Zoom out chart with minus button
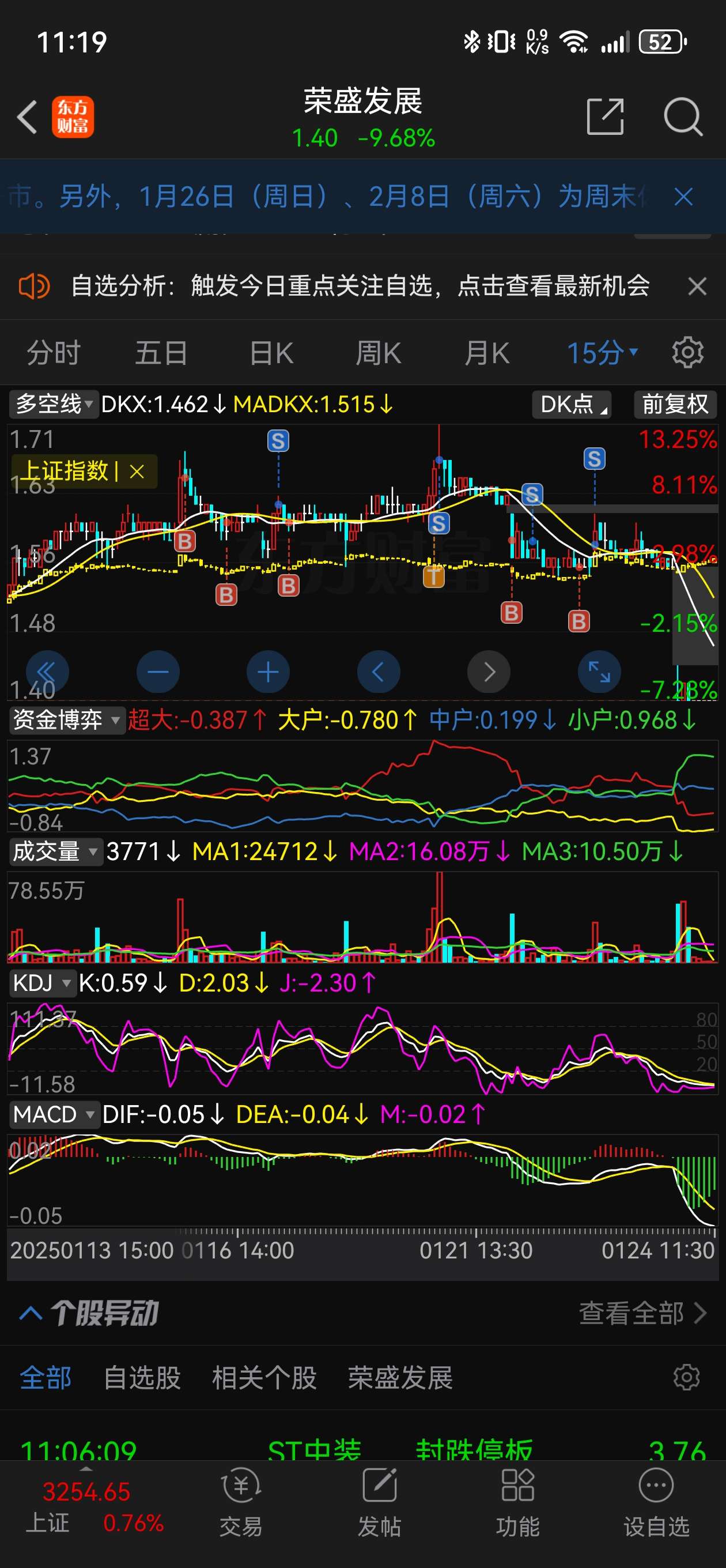 (x=158, y=672)
